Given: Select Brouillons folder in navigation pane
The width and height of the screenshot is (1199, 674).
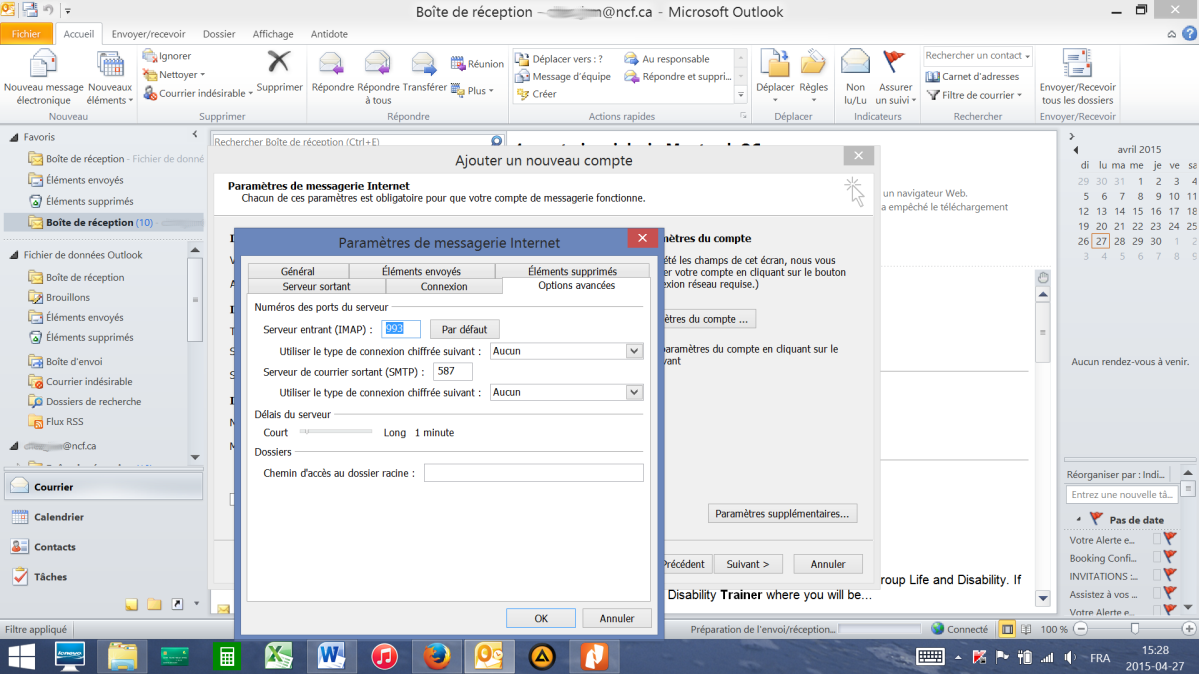Looking at the screenshot, I should click(67, 298).
